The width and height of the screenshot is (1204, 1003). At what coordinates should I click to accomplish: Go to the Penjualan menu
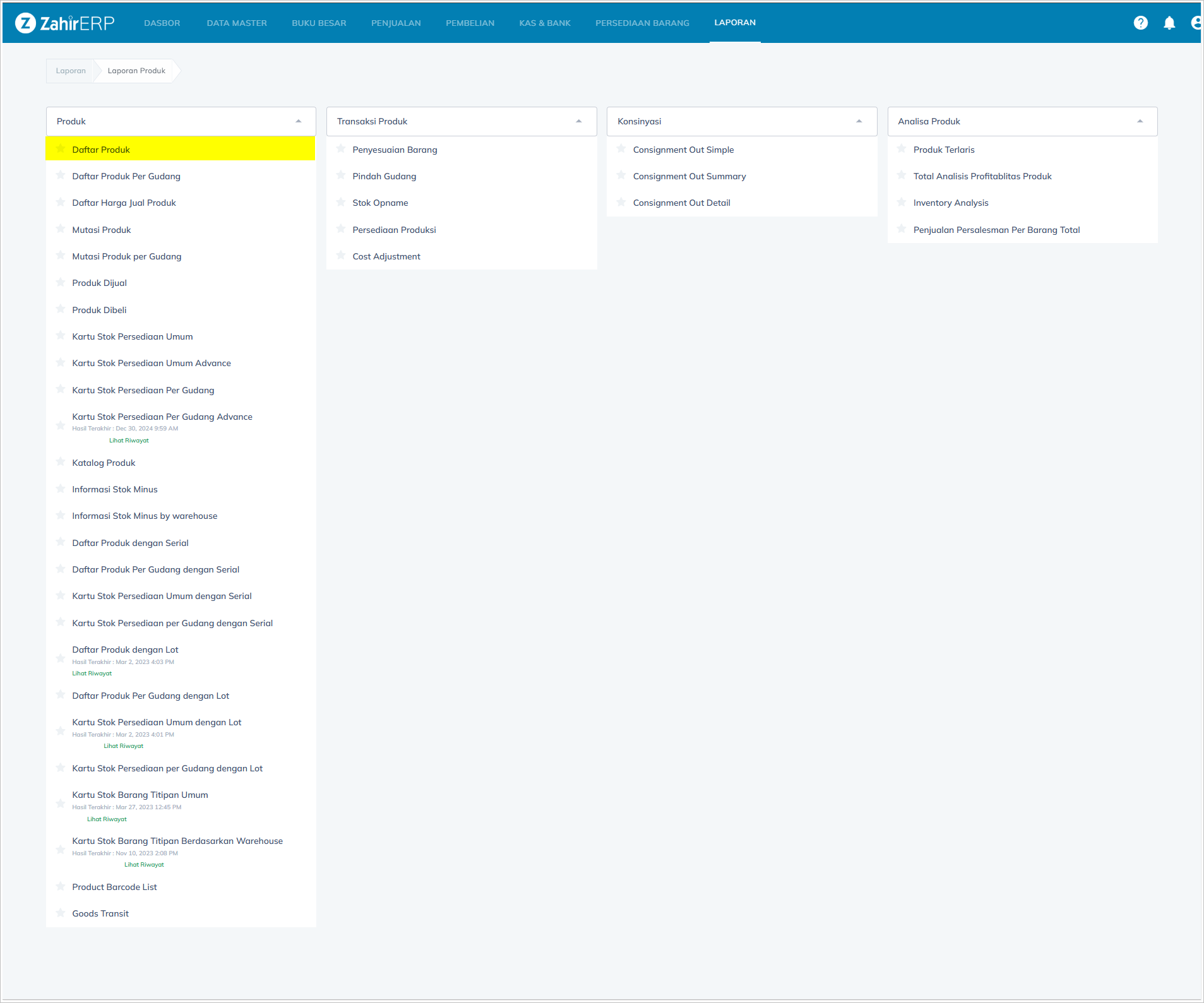(396, 23)
